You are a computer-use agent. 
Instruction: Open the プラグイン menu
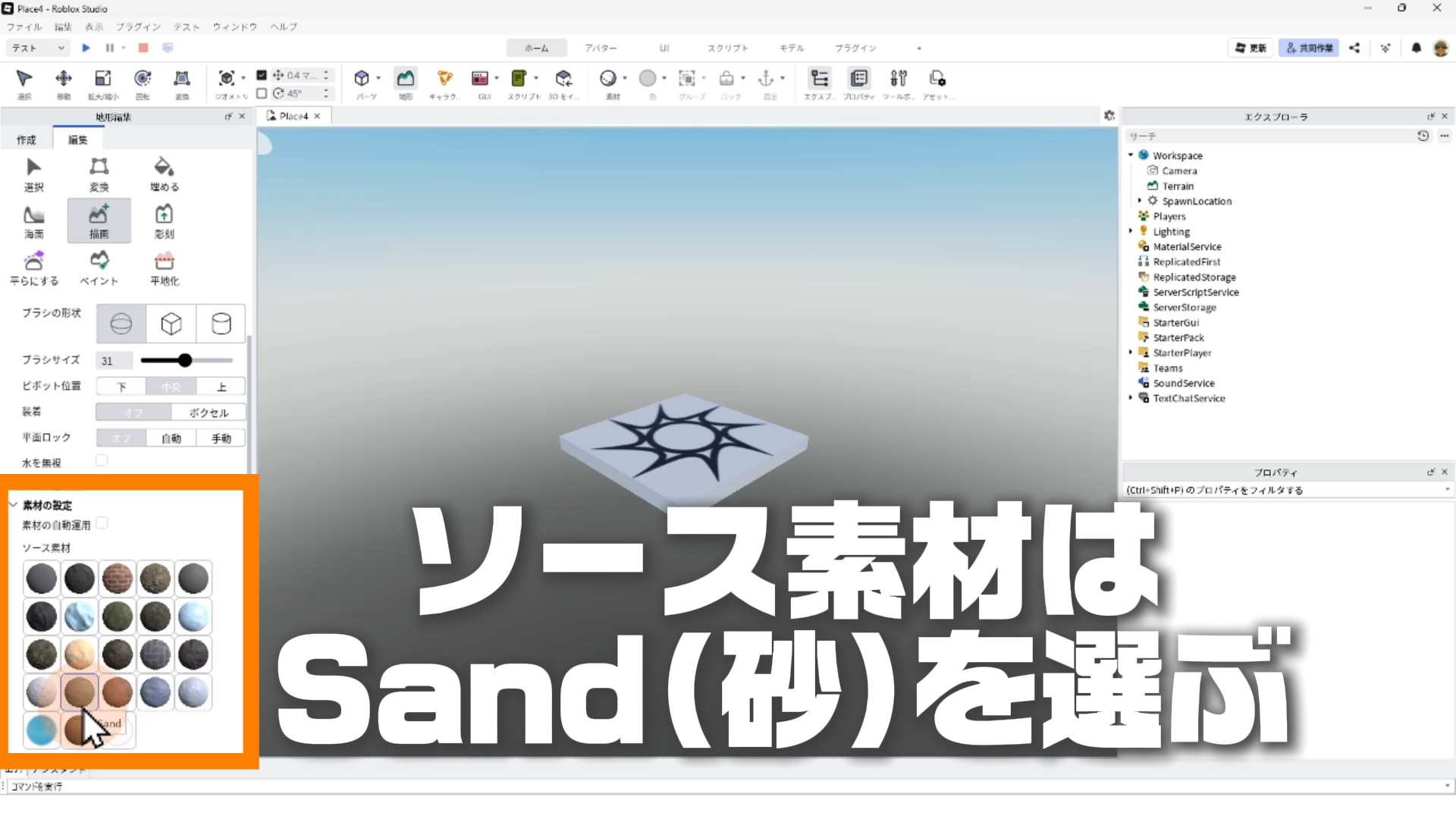pyautogui.click(x=138, y=27)
